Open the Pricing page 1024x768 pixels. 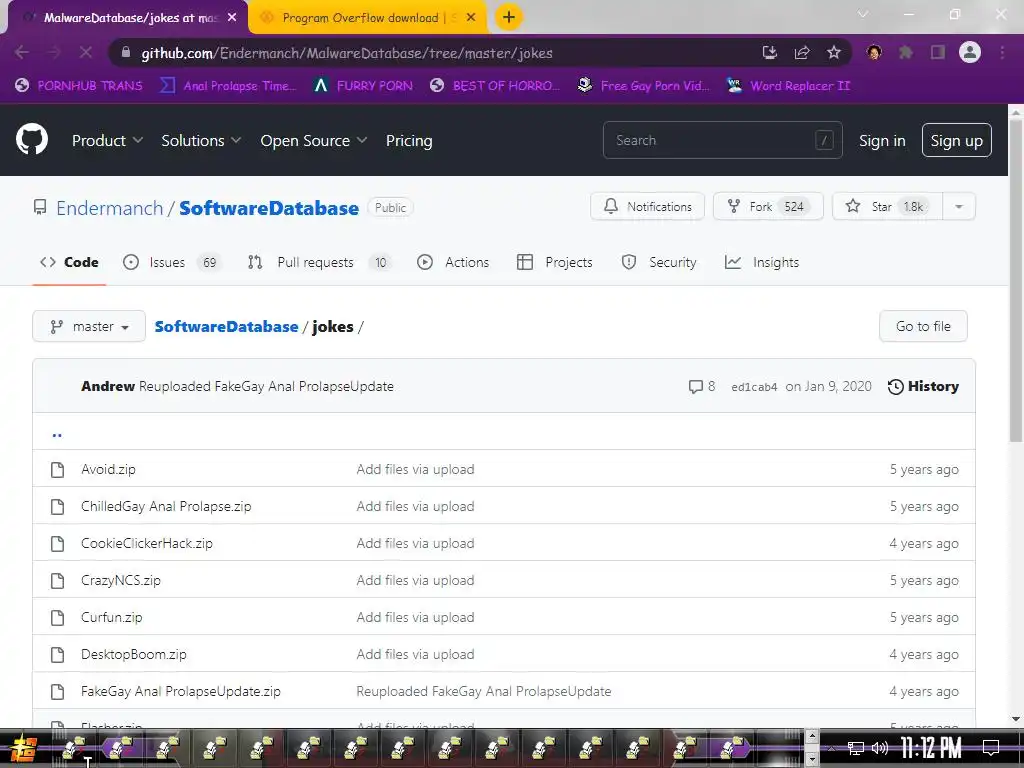(x=409, y=140)
